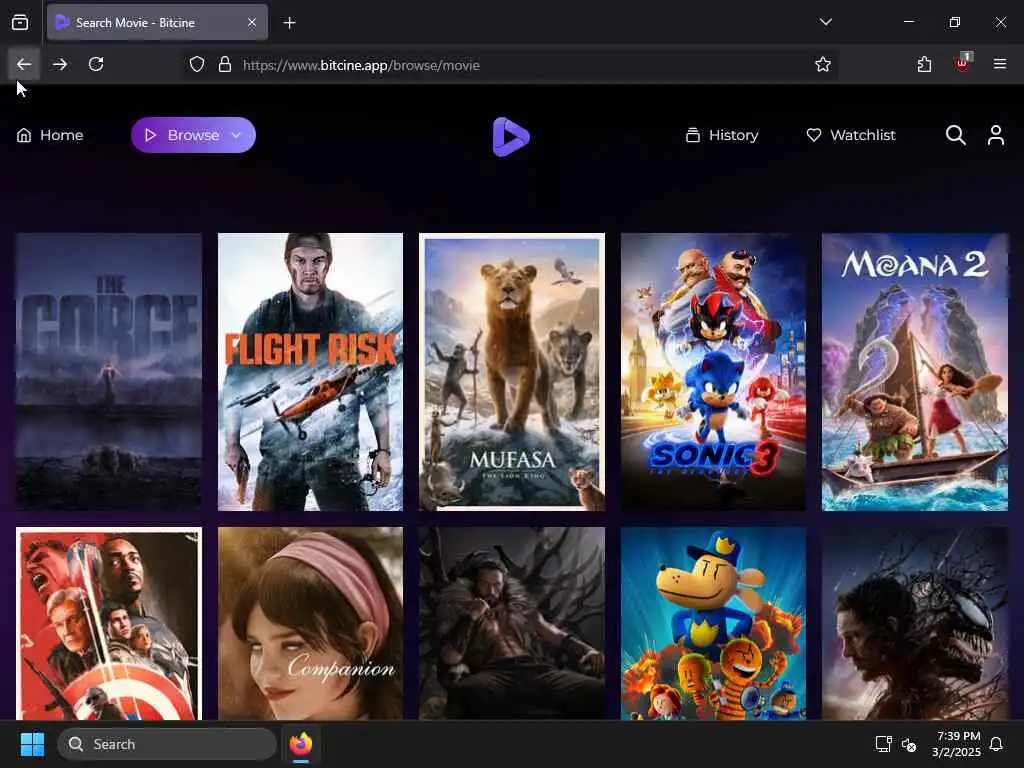Screen dimensions: 1024x768
Task: Open the Firefox extensions puzzle icon
Action: coord(924,64)
